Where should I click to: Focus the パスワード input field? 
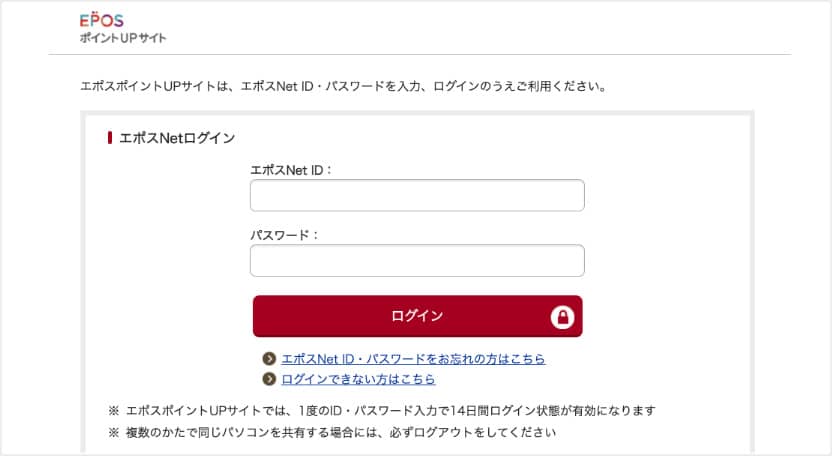(417, 261)
